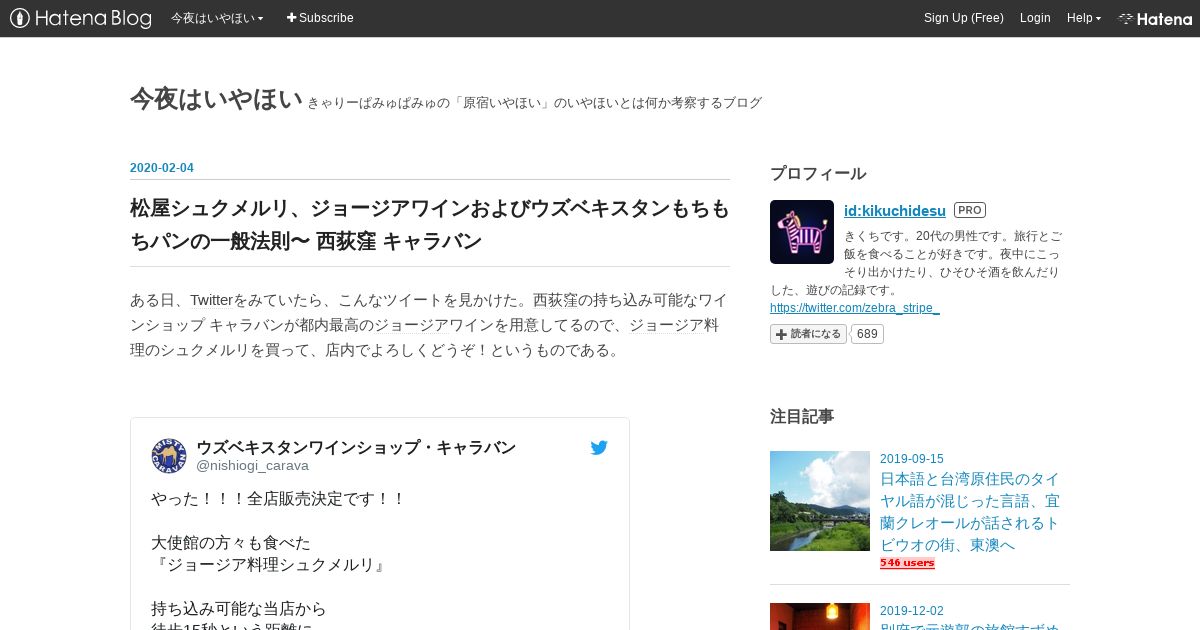Click the Hatena logo at top right
The image size is (1200, 630).
(x=1155, y=18)
